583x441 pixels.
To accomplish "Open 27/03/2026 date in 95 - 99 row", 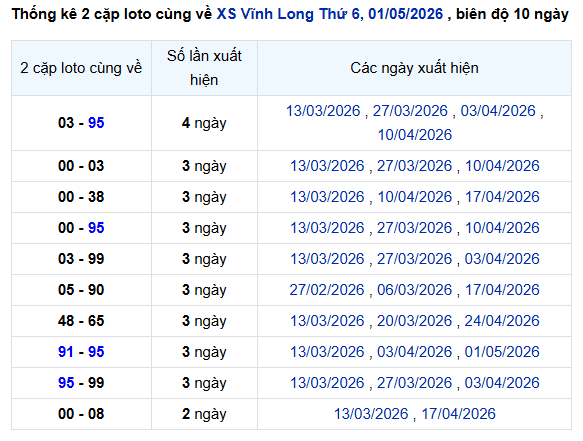I will coord(415,383).
